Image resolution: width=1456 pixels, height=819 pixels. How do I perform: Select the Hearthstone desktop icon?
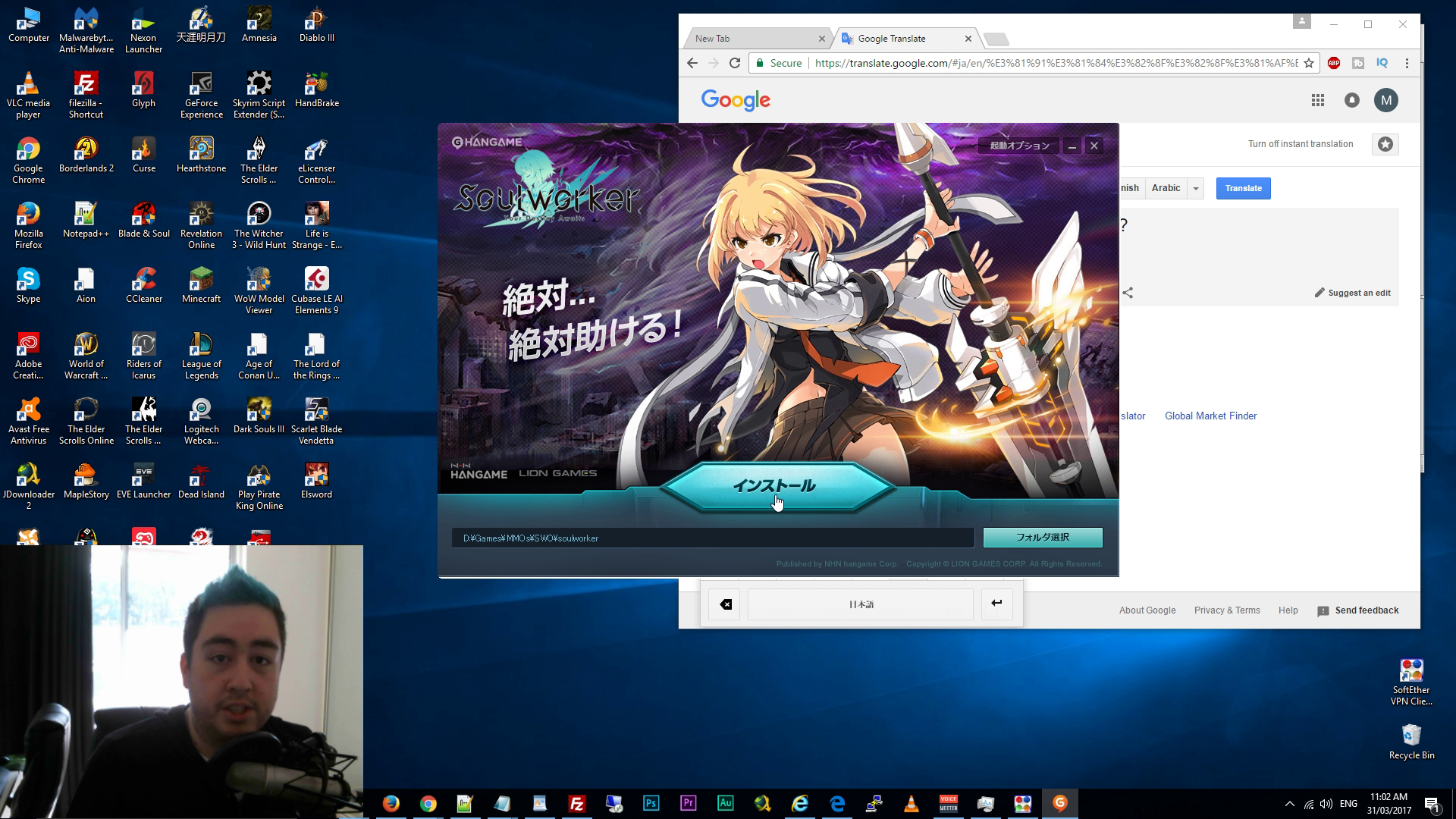click(201, 155)
